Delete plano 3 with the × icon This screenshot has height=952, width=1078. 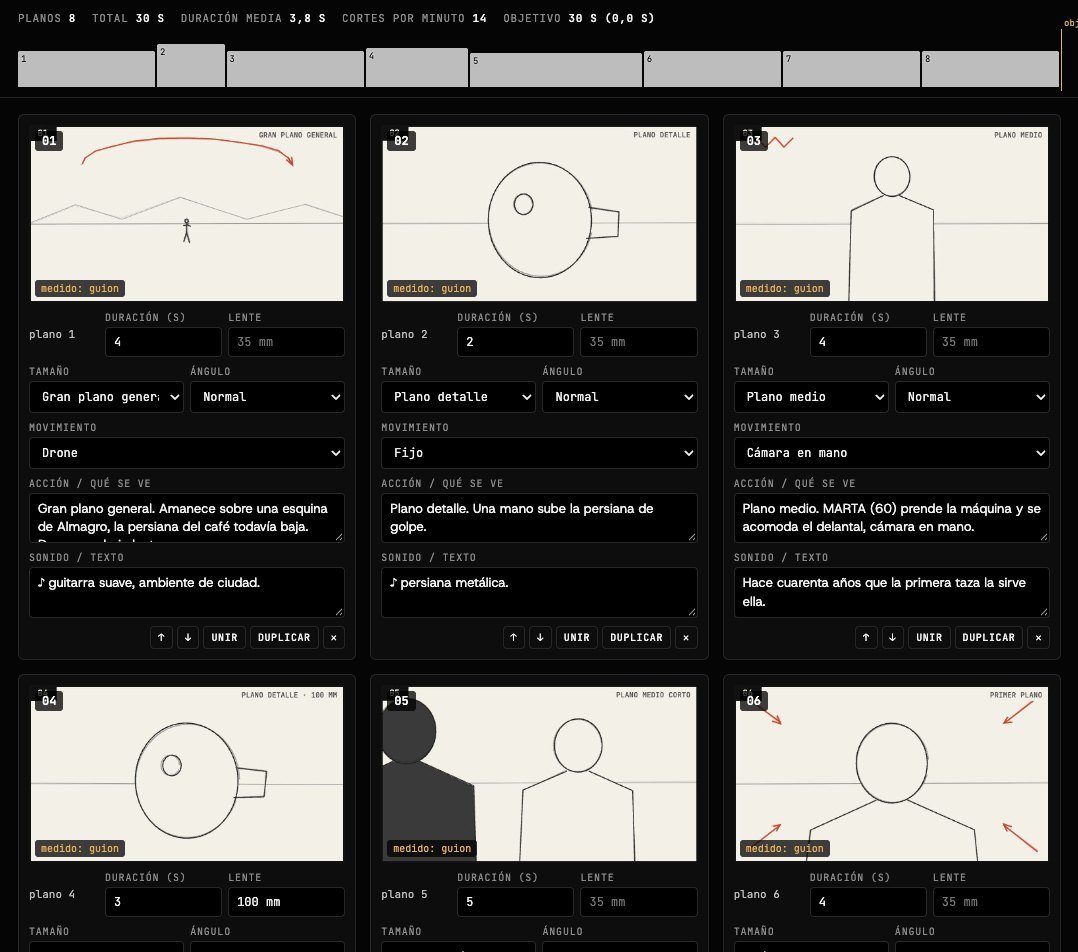coord(1038,637)
